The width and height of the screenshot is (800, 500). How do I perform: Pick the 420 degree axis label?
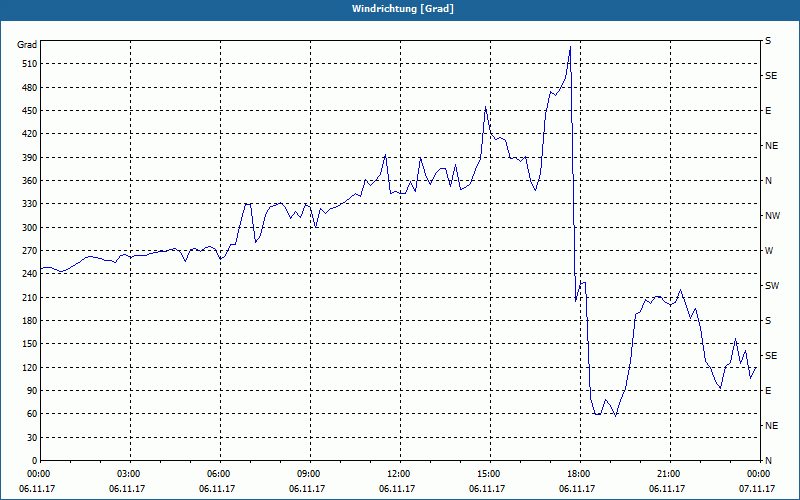(31, 134)
